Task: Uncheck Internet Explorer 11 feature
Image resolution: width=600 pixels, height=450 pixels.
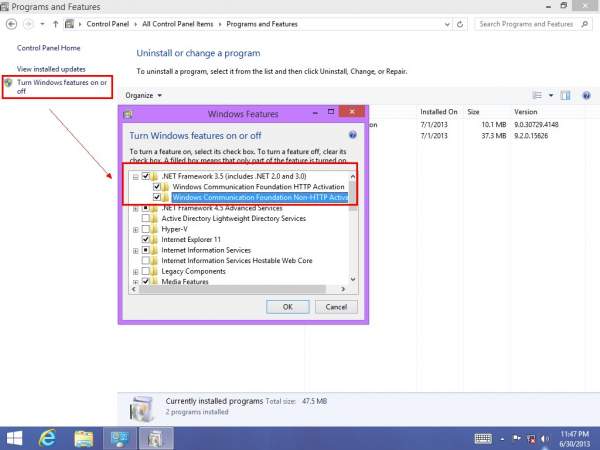Action: tap(145, 240)
